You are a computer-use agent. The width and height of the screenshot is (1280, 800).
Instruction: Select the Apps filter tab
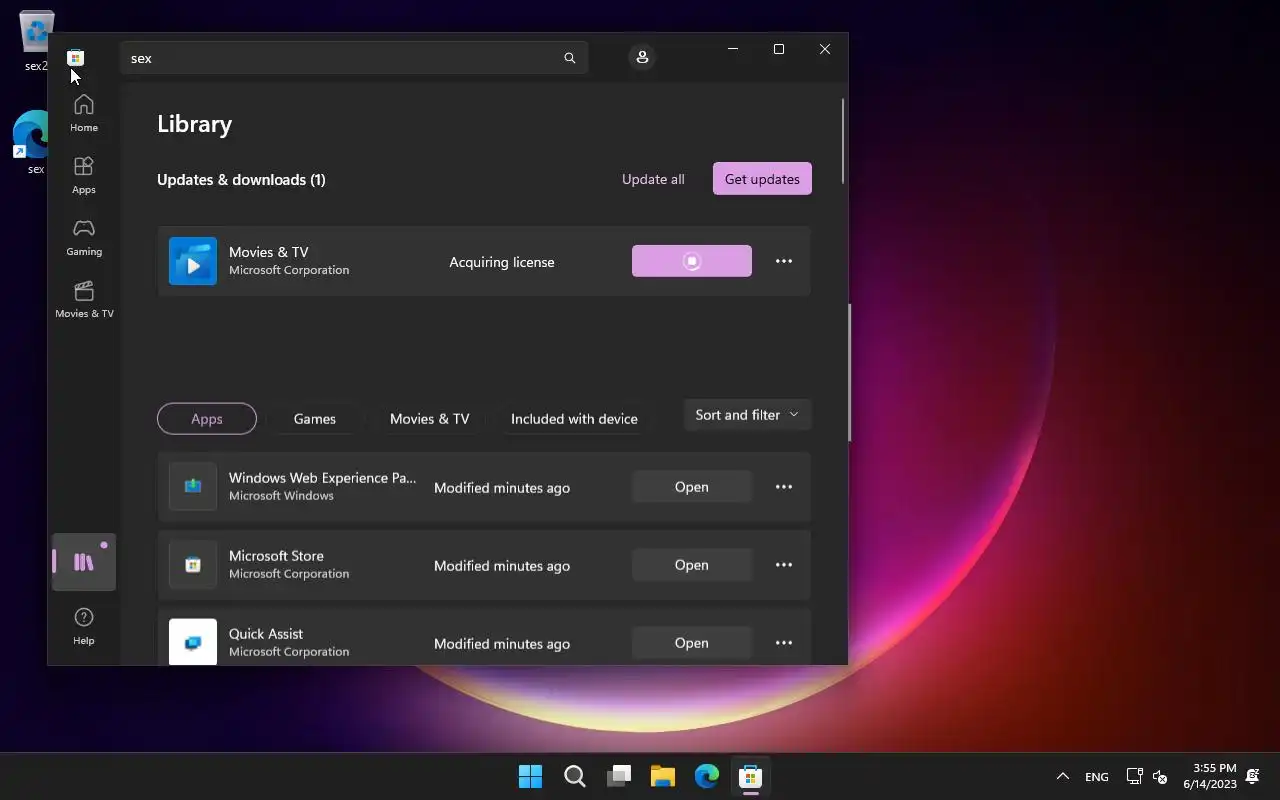point(207,419)
